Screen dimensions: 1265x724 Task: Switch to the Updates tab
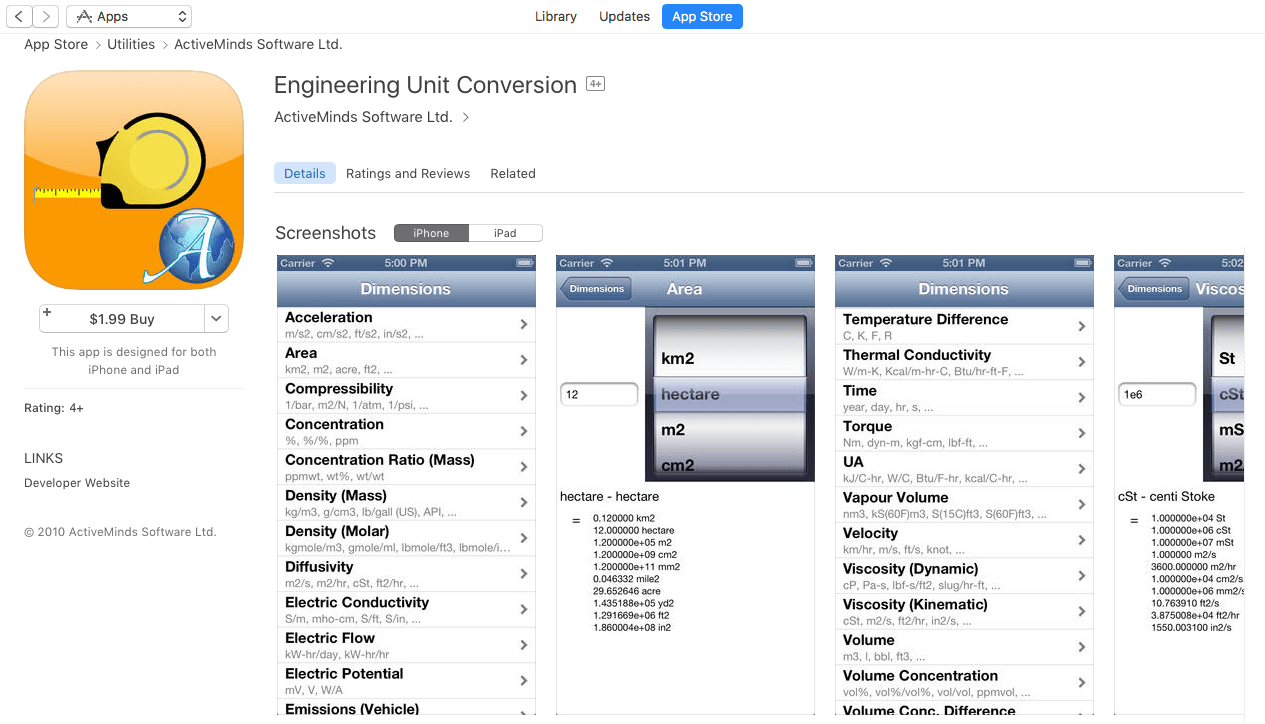pos(625,16)
